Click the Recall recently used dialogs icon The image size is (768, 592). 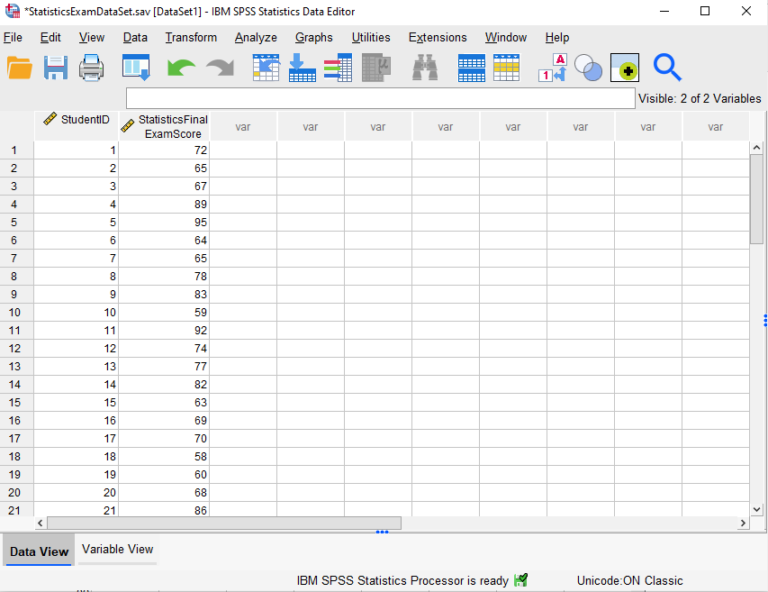135,68
